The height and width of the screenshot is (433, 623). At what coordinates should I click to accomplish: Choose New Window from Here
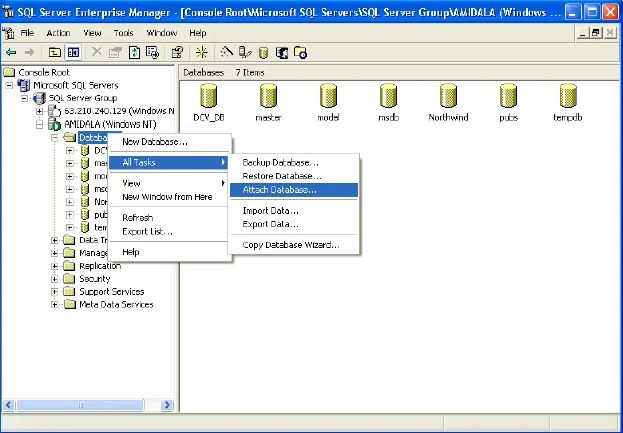pyautogui.click(x=170, y=197)
